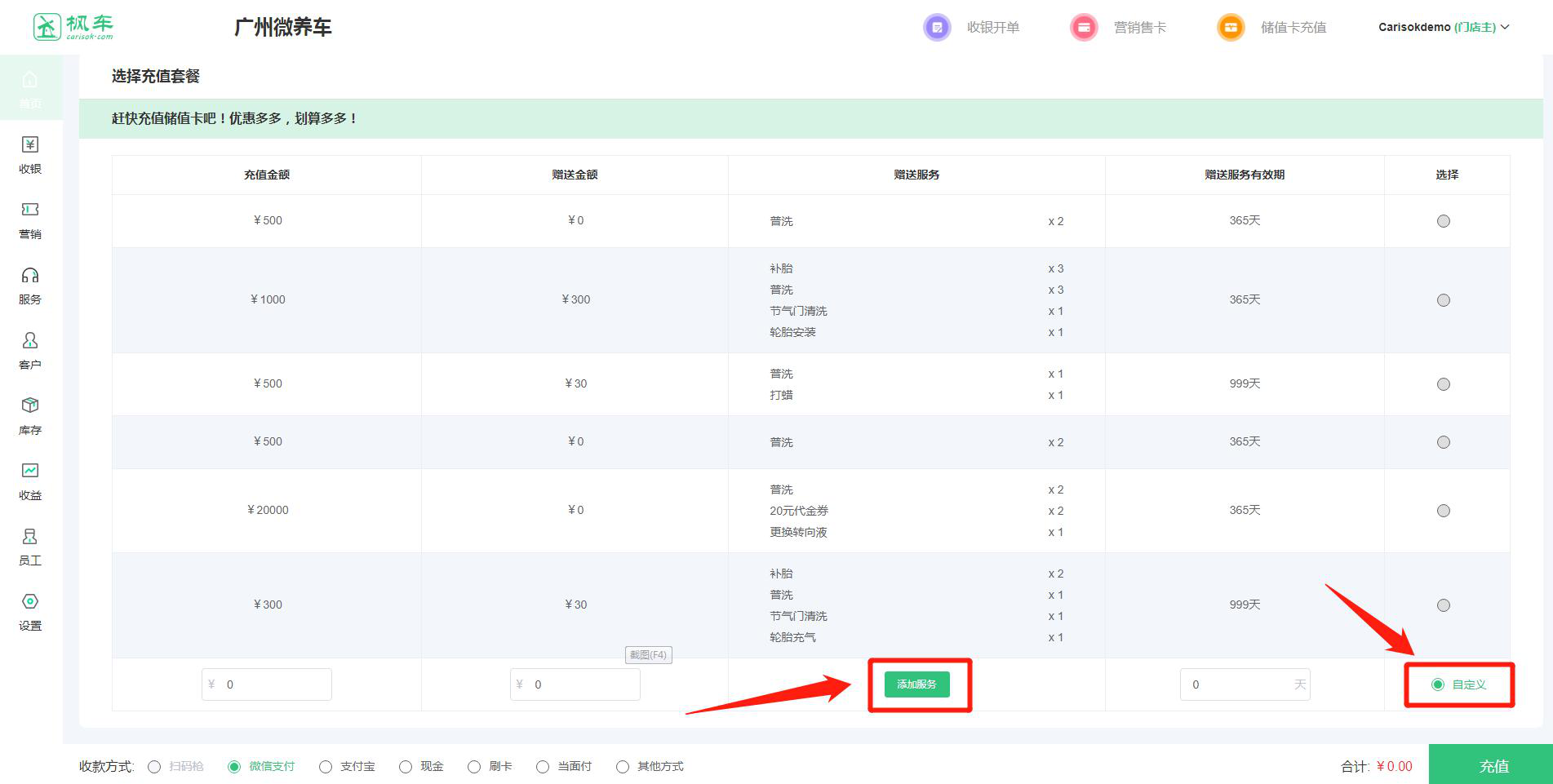This screenshot has height=784, width=1553.
Task: Click the 打蜡 service text
Action: [781, 395]
